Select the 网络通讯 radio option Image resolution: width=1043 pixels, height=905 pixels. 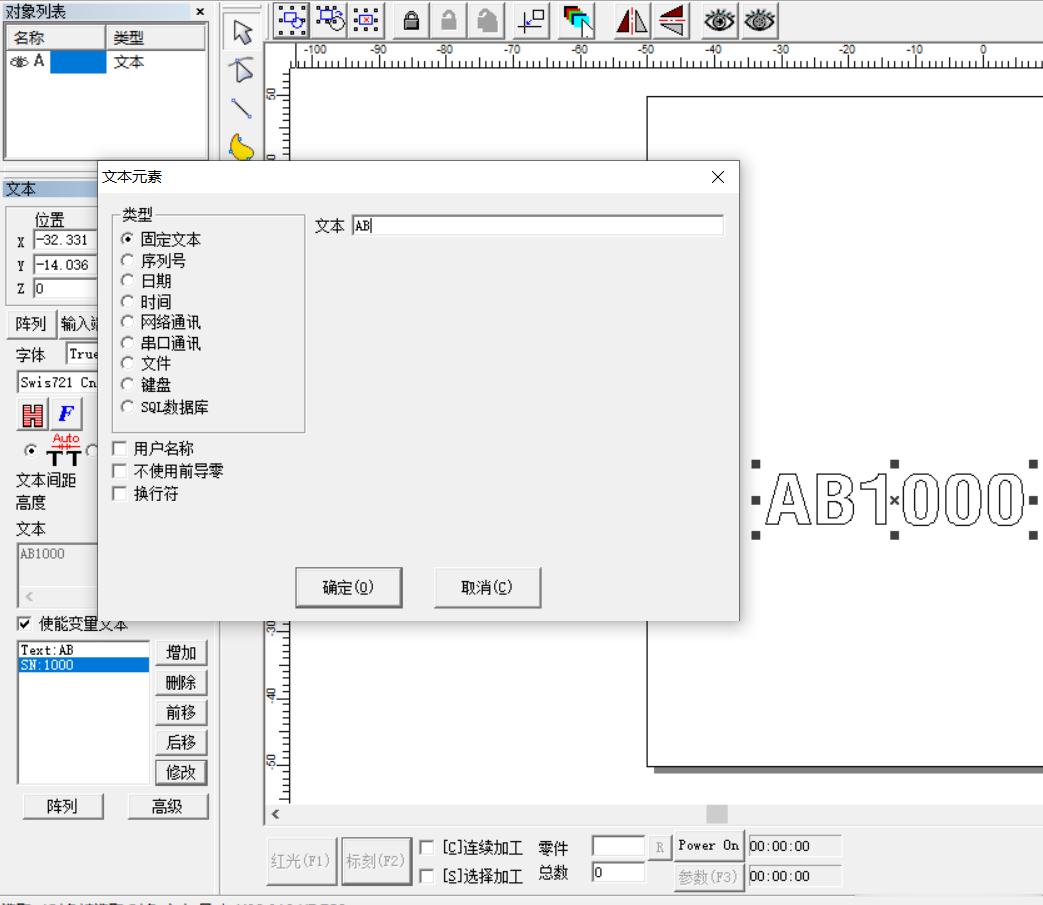[x=127, y=321]
